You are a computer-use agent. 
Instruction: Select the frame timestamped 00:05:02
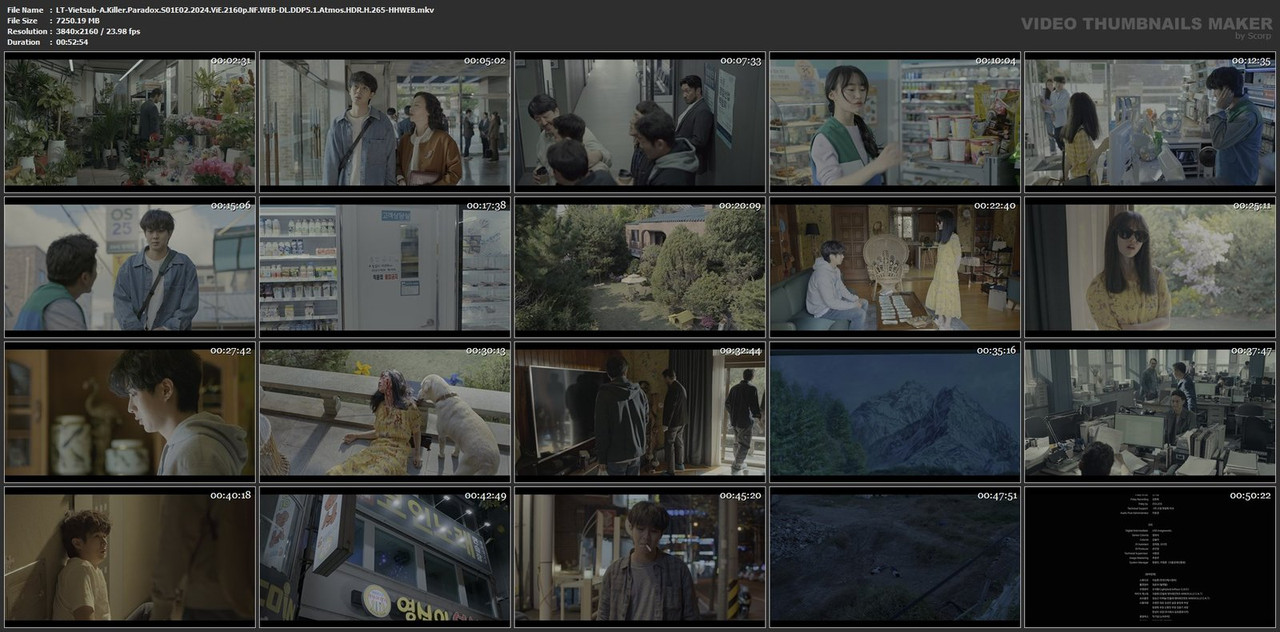[x=385, y=121]
